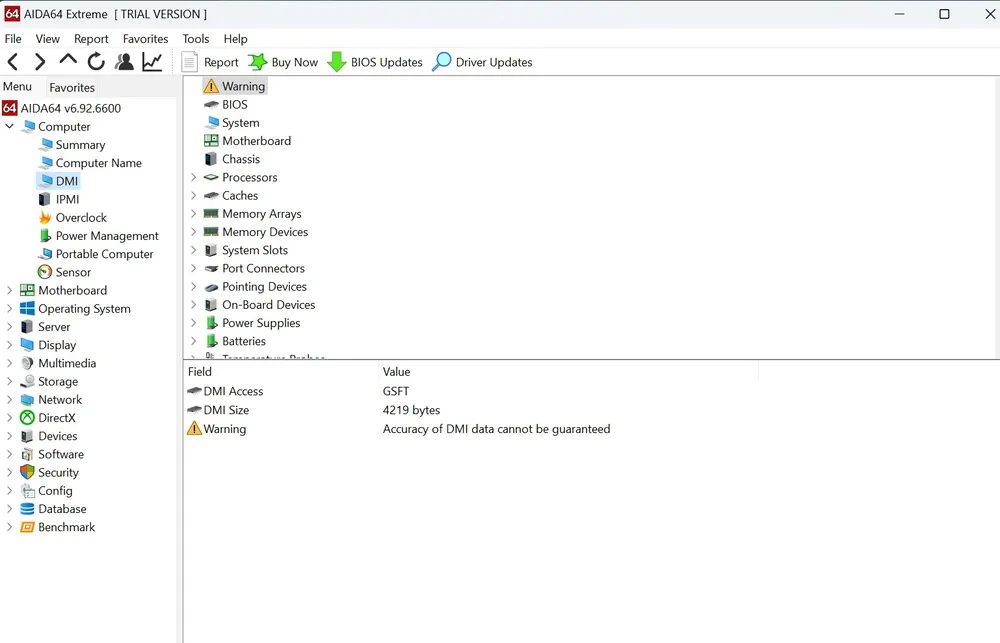Select Portable Computer in the tree
Image resolution: width=1000 pixels, height=643 pixels.
(x=105, y=254)
